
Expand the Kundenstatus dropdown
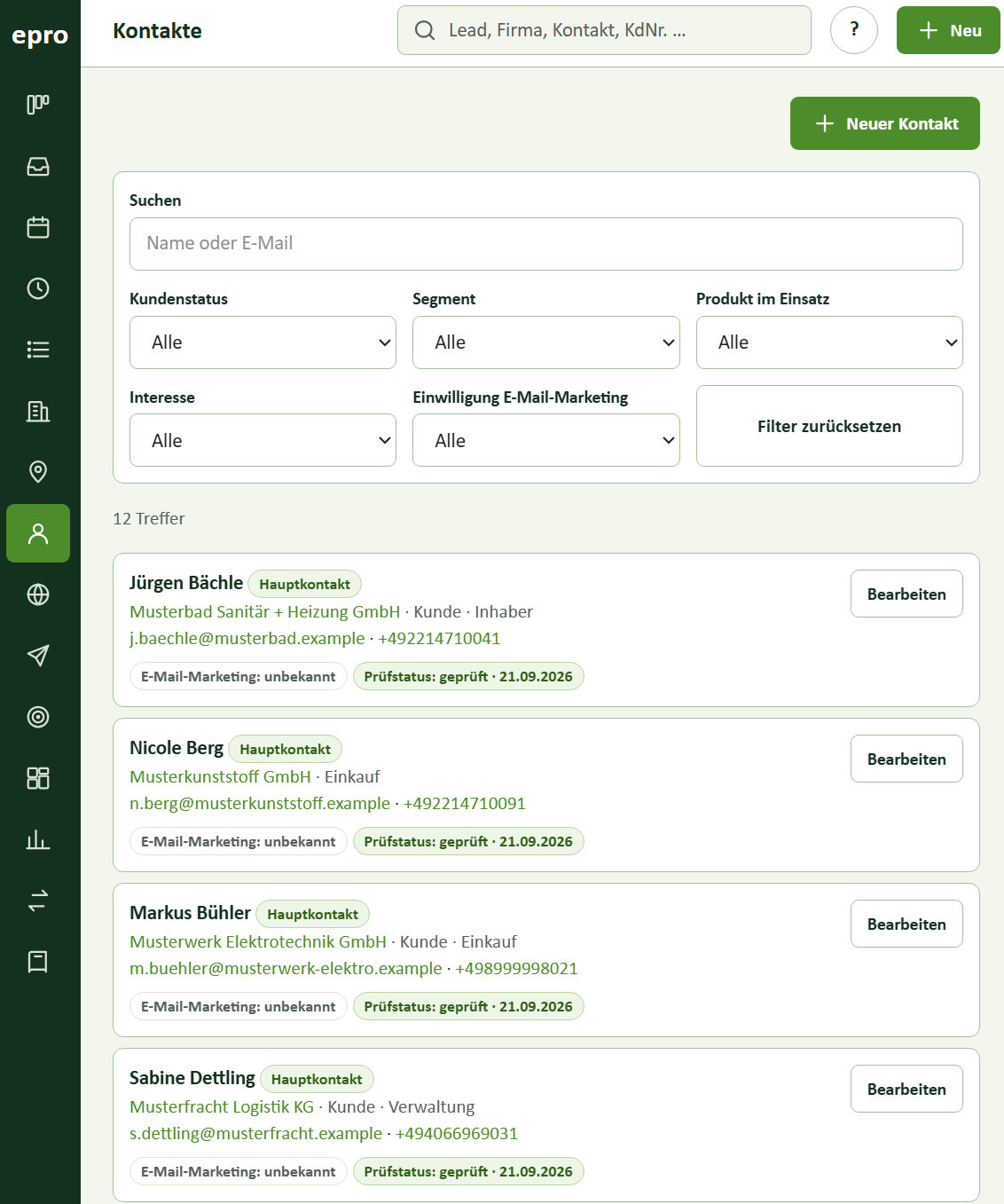[x=263, y=342]
